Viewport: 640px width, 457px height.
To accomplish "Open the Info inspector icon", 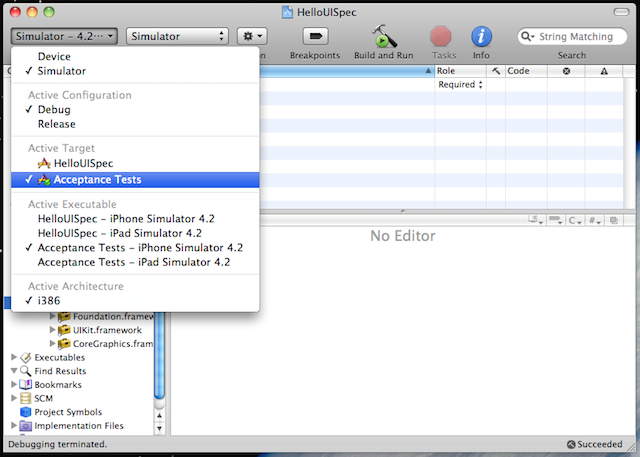I will point(481,36).
